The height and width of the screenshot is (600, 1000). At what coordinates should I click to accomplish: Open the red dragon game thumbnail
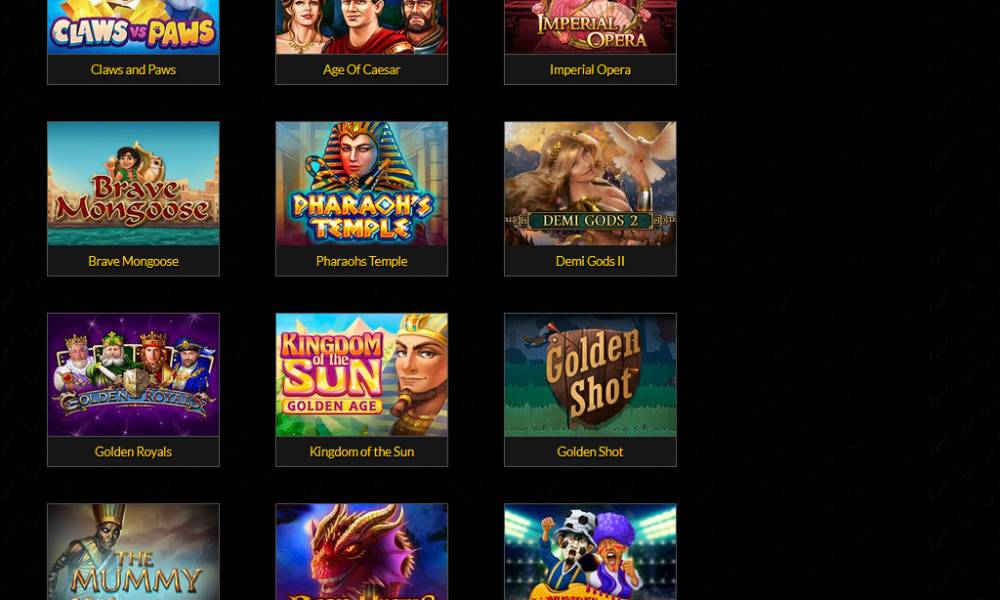(x=362, y=552)
